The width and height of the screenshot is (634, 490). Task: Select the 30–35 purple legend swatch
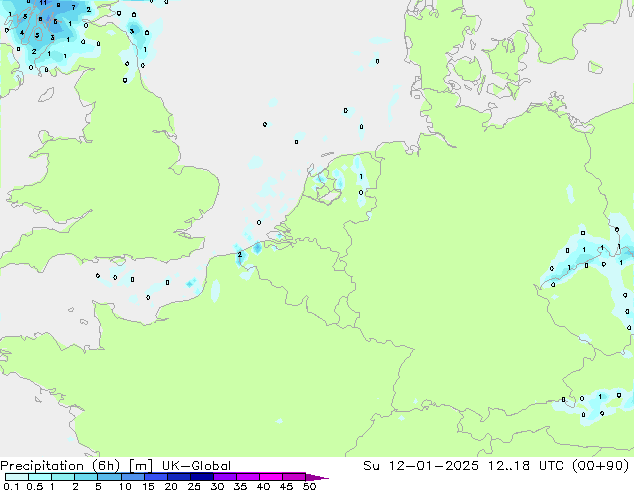tap(225, 477)
